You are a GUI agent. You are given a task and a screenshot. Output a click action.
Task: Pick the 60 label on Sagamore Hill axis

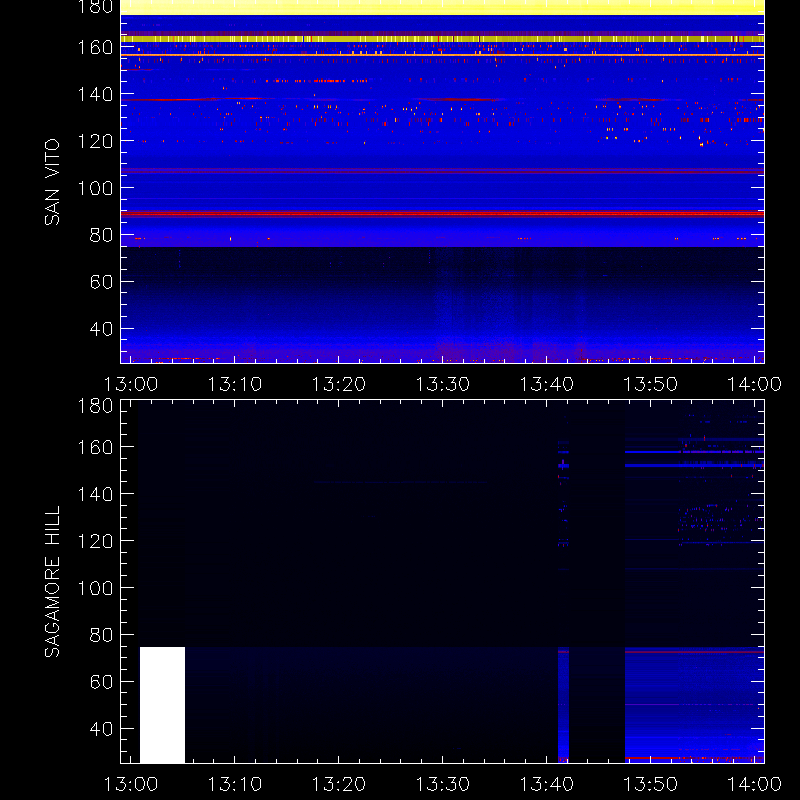click(101, 682)
